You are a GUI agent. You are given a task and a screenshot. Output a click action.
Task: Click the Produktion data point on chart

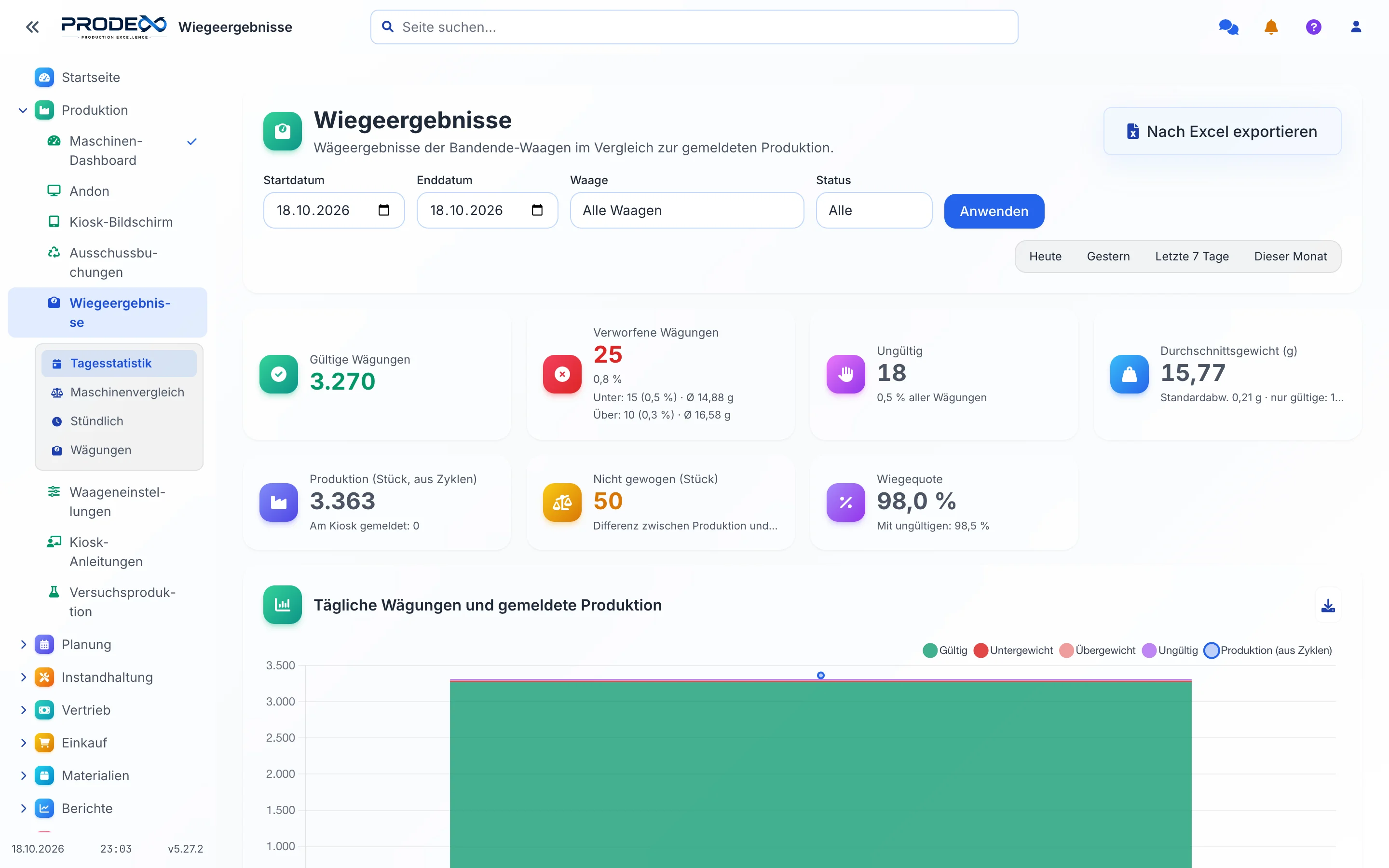coord(821,676)
